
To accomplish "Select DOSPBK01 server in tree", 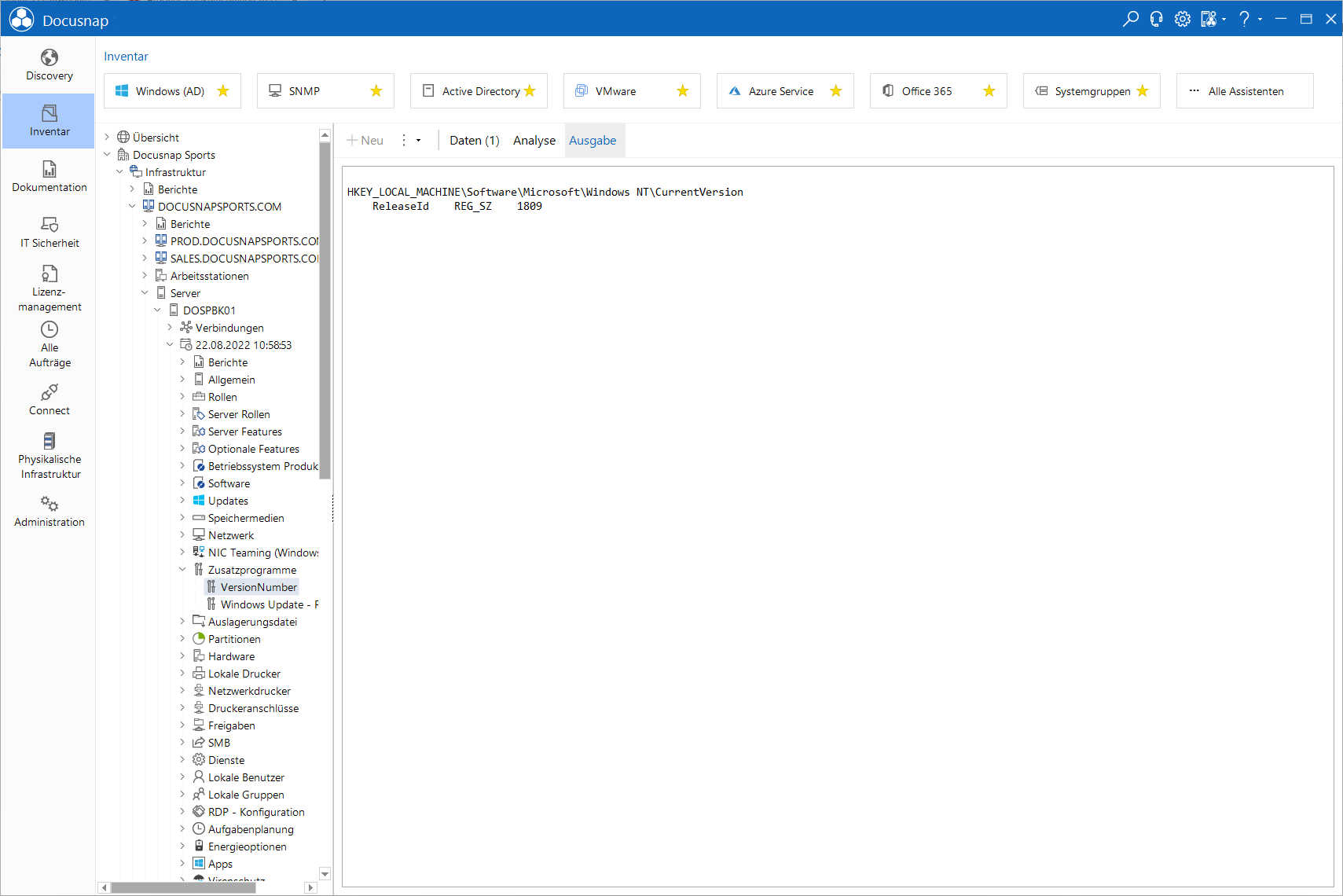I will [209, 310].
